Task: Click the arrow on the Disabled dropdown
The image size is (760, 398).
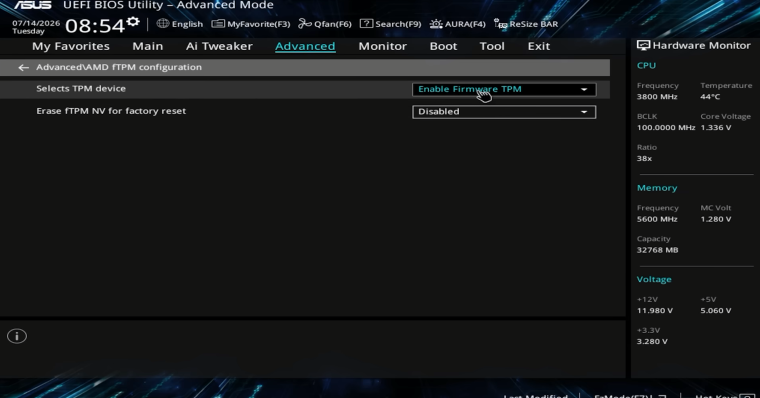Action: point(584,112)
